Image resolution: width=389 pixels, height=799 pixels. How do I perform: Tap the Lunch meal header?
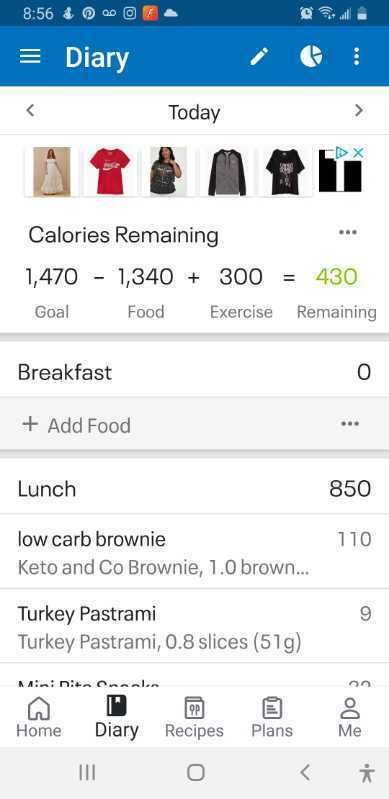coord(194,489)
